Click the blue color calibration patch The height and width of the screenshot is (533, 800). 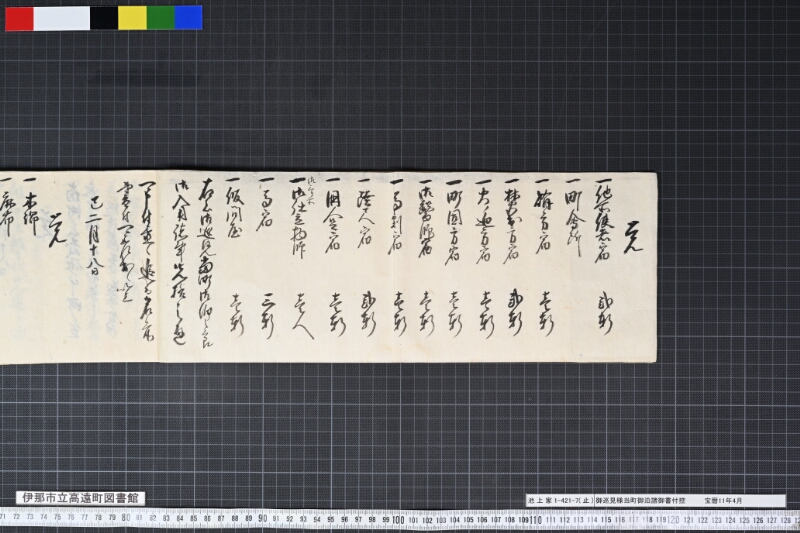pyautogui.click(x=188, y=18)
